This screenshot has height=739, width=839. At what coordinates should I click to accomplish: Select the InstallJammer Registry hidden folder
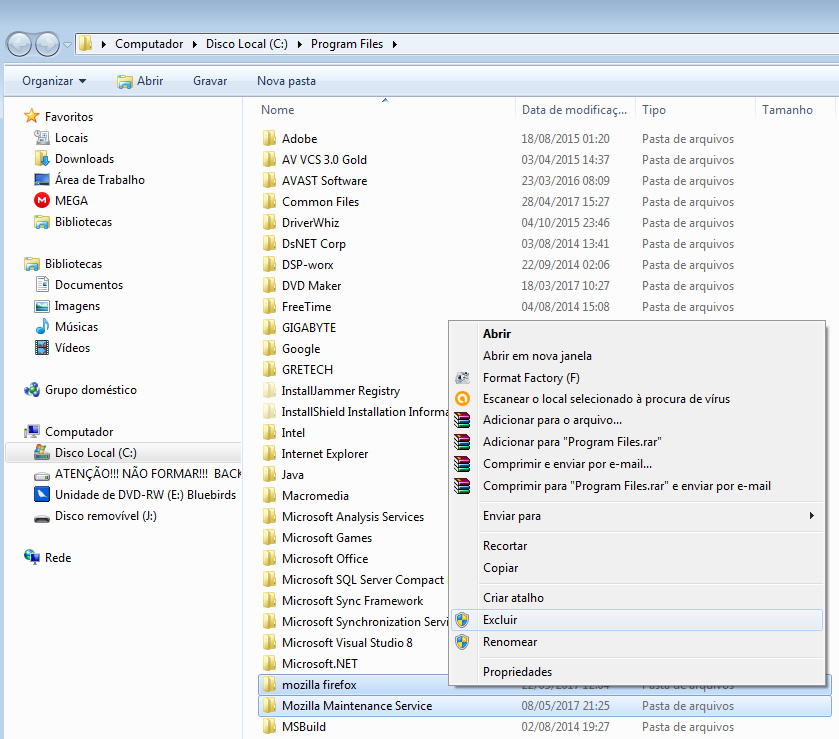pyautogui.click(x=341, y=391)
